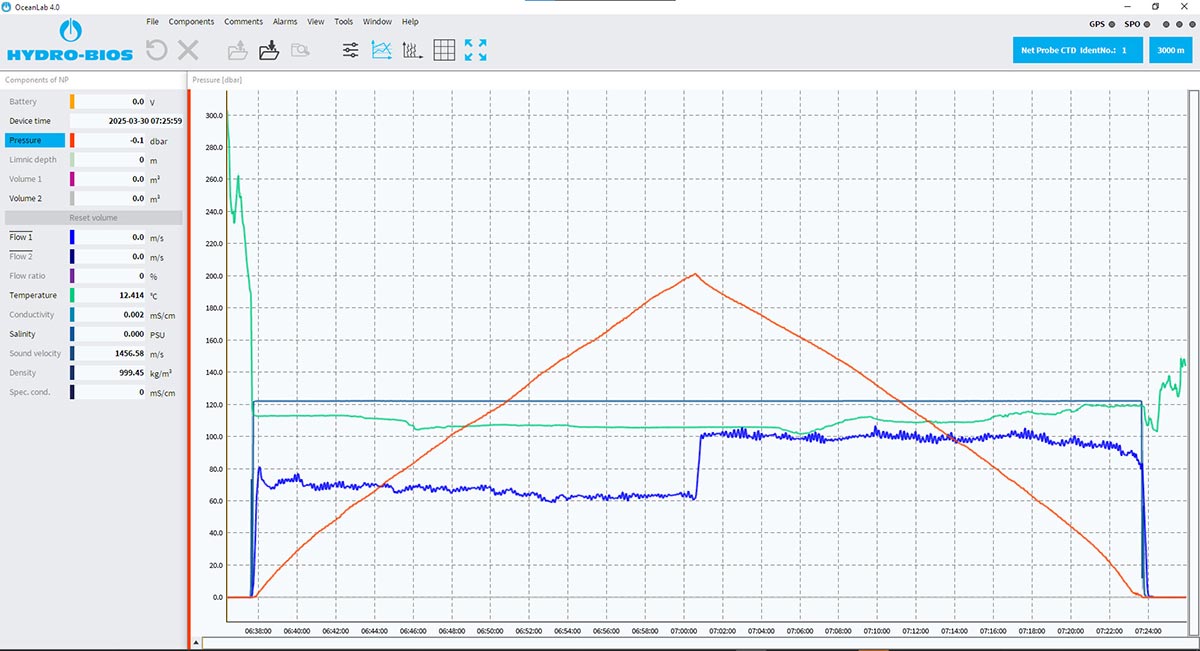Click the Net Probe CTD IdentNo button
The image size is (1200, 651).
click(1077, 49)
